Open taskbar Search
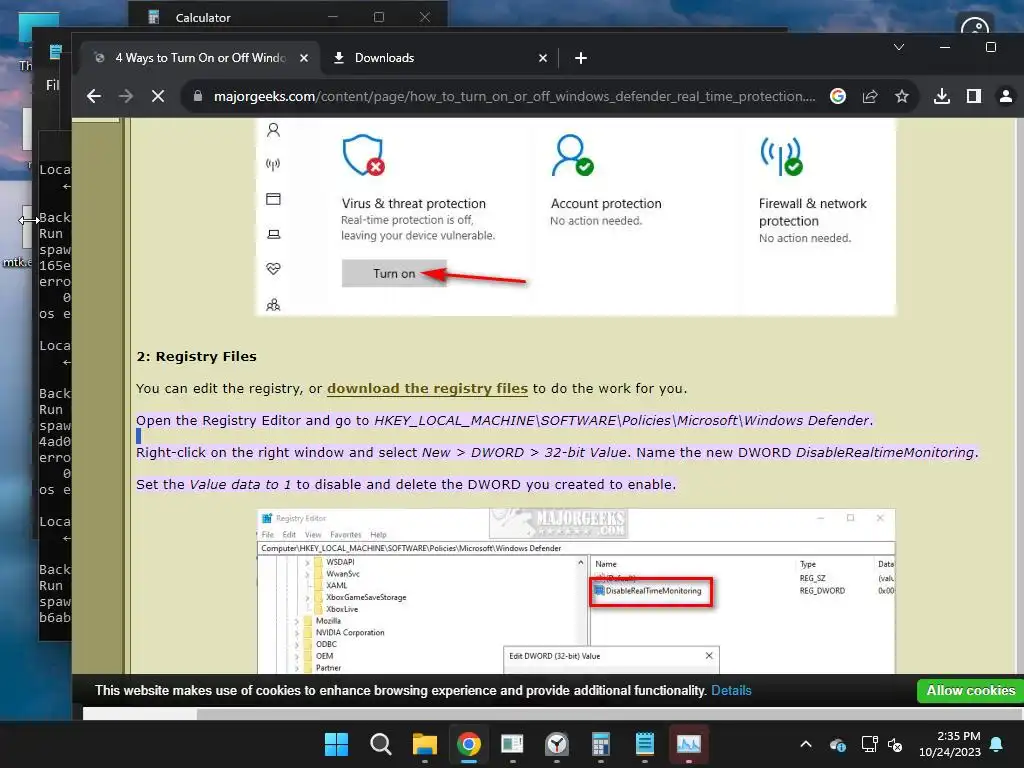This screenshot has width=1024, height=768. 381,744
